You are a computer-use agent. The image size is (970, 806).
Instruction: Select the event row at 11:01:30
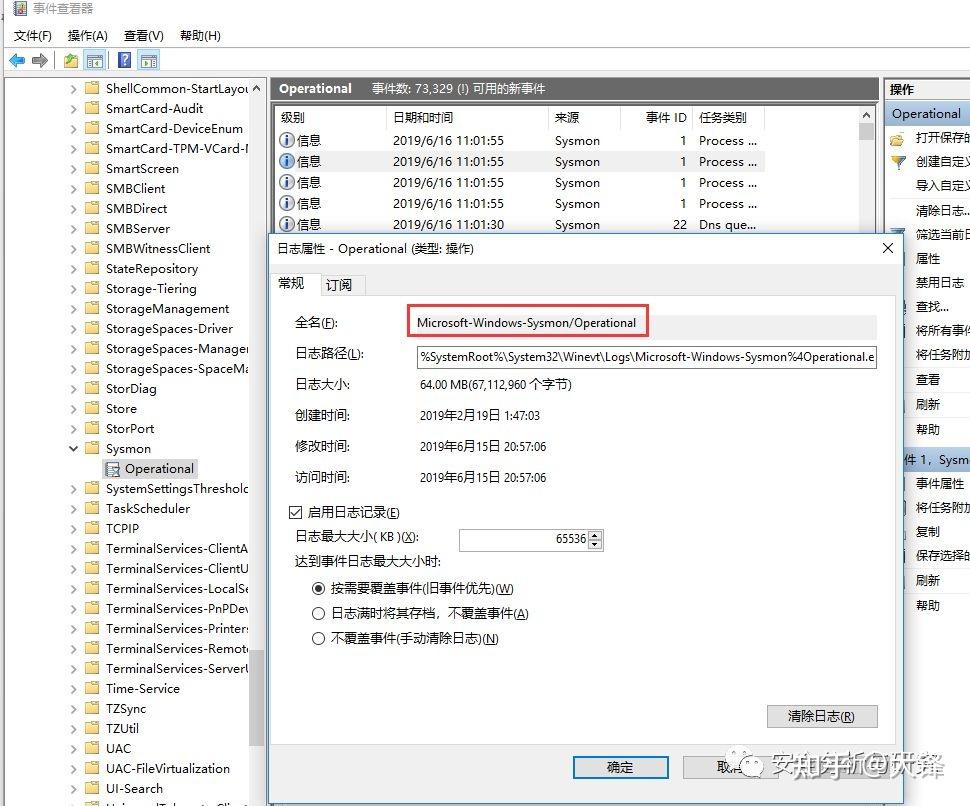point(520,225)
